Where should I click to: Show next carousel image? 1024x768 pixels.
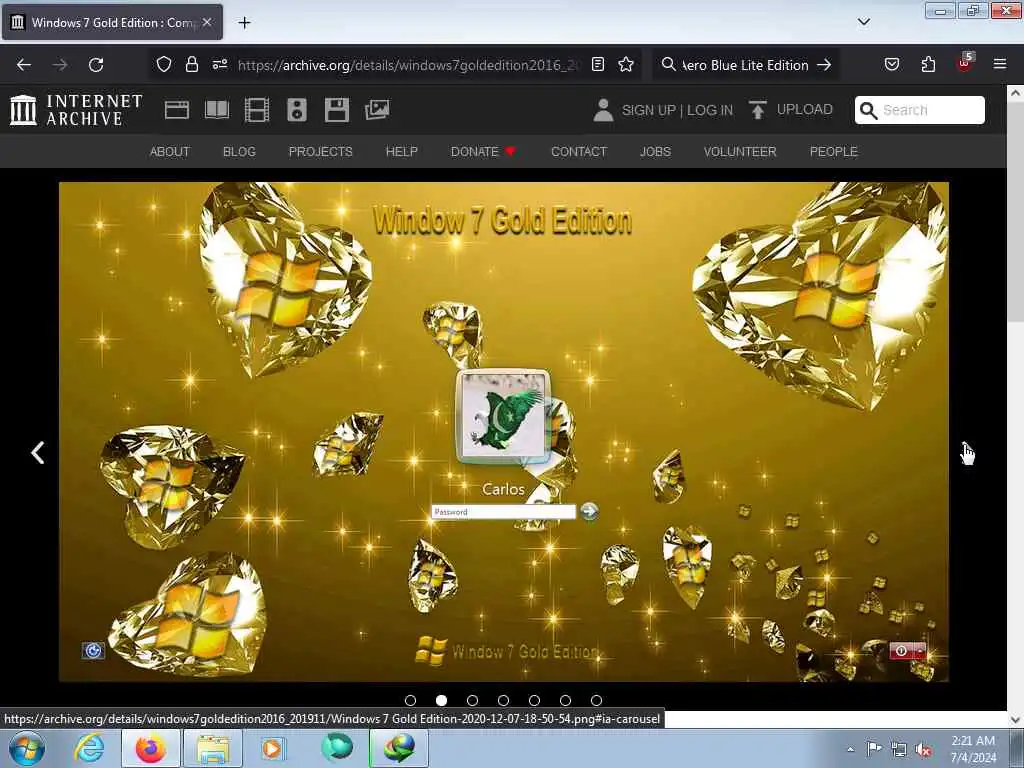click(x=968, y=453)
